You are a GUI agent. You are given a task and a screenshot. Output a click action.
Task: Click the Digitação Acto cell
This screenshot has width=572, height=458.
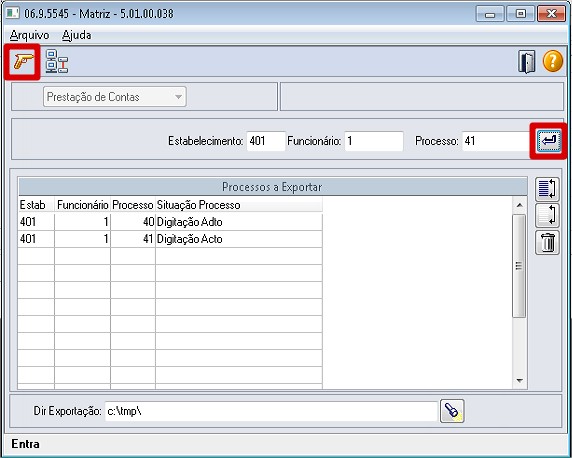click(x=239, y=239)
